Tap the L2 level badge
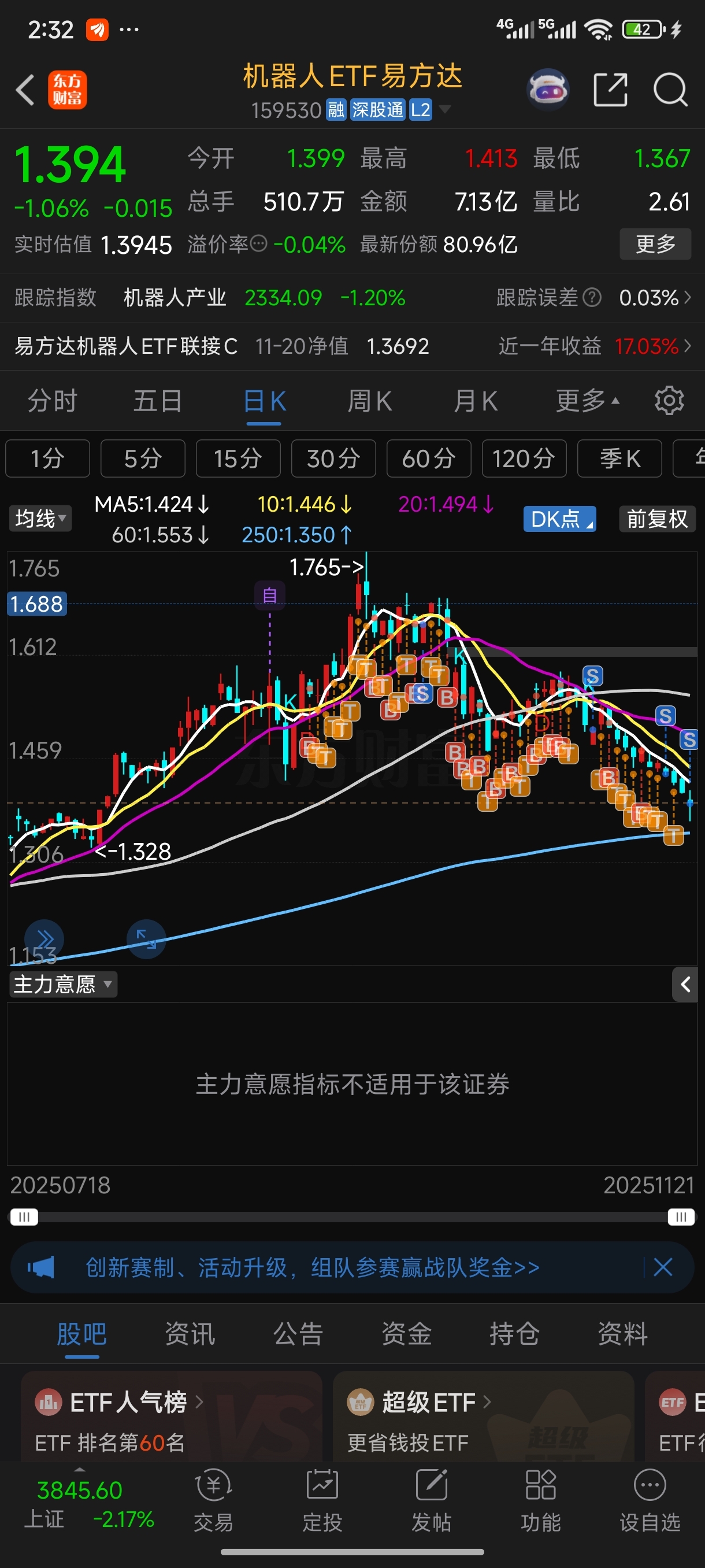This screenshot has width=705, height=1568. [x=420, y=110]
